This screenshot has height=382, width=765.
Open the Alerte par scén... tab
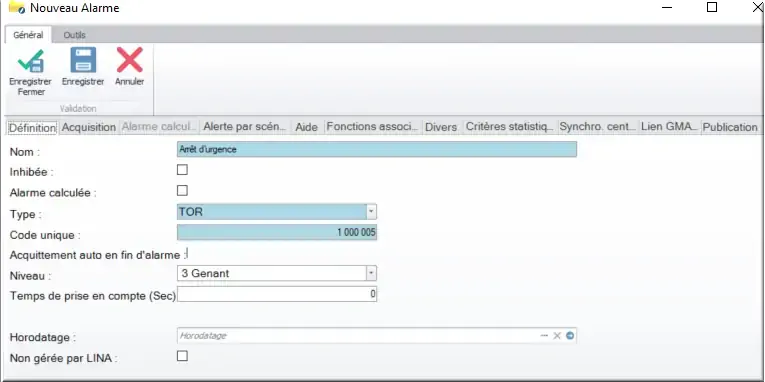click(x=244, y=127)
